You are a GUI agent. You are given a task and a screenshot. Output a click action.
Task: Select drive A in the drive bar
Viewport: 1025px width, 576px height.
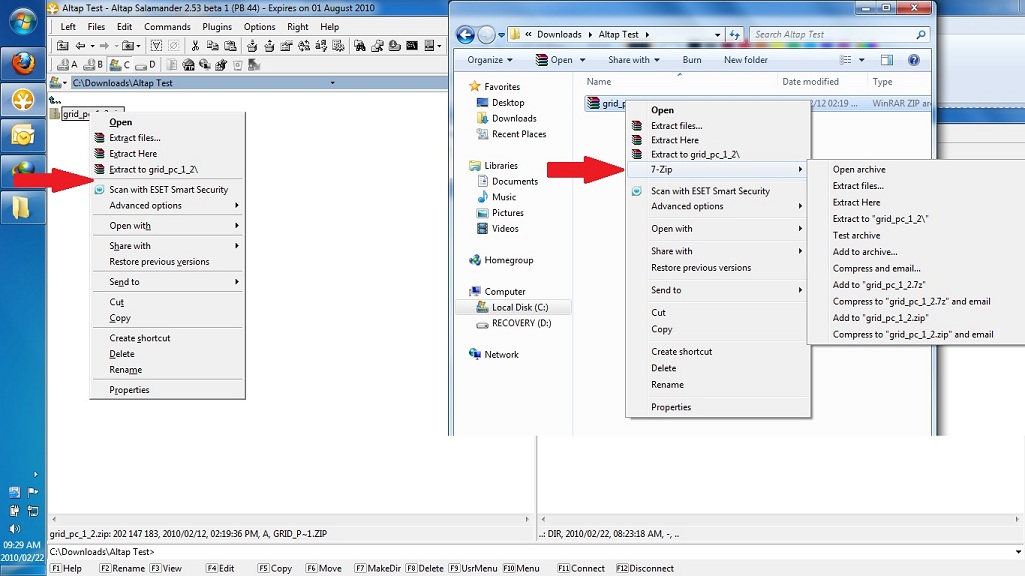tap(67, 65)
